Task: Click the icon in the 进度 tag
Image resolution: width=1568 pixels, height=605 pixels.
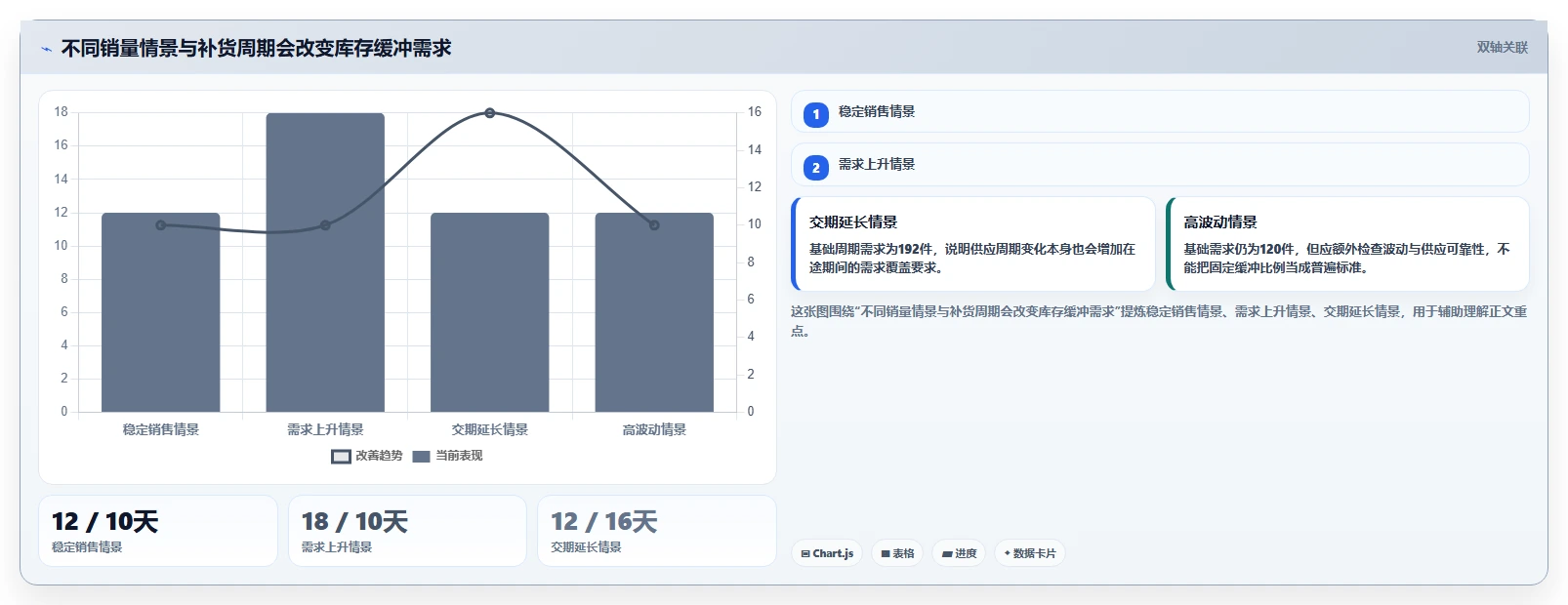Action: [x=947, y=553]
